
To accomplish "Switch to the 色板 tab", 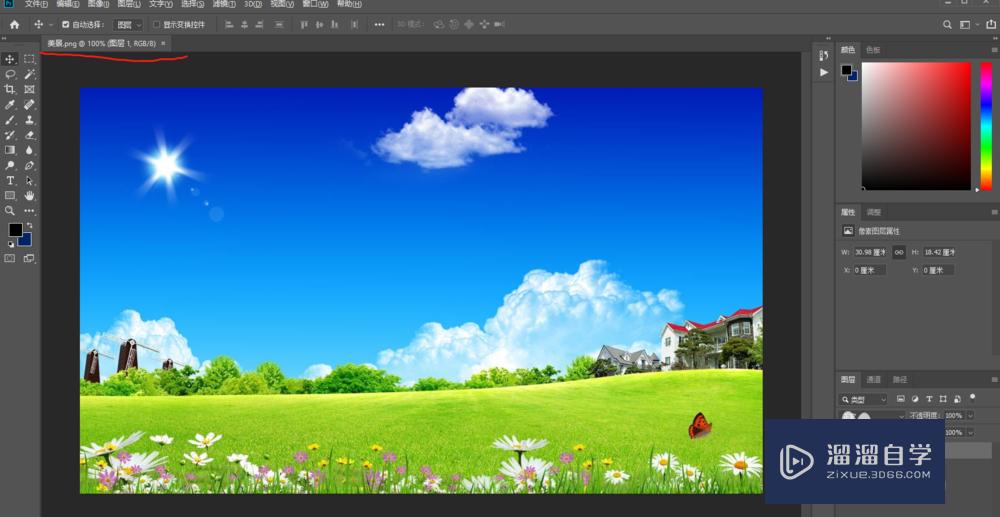I will pyautogui.click(x=873, y=50).
